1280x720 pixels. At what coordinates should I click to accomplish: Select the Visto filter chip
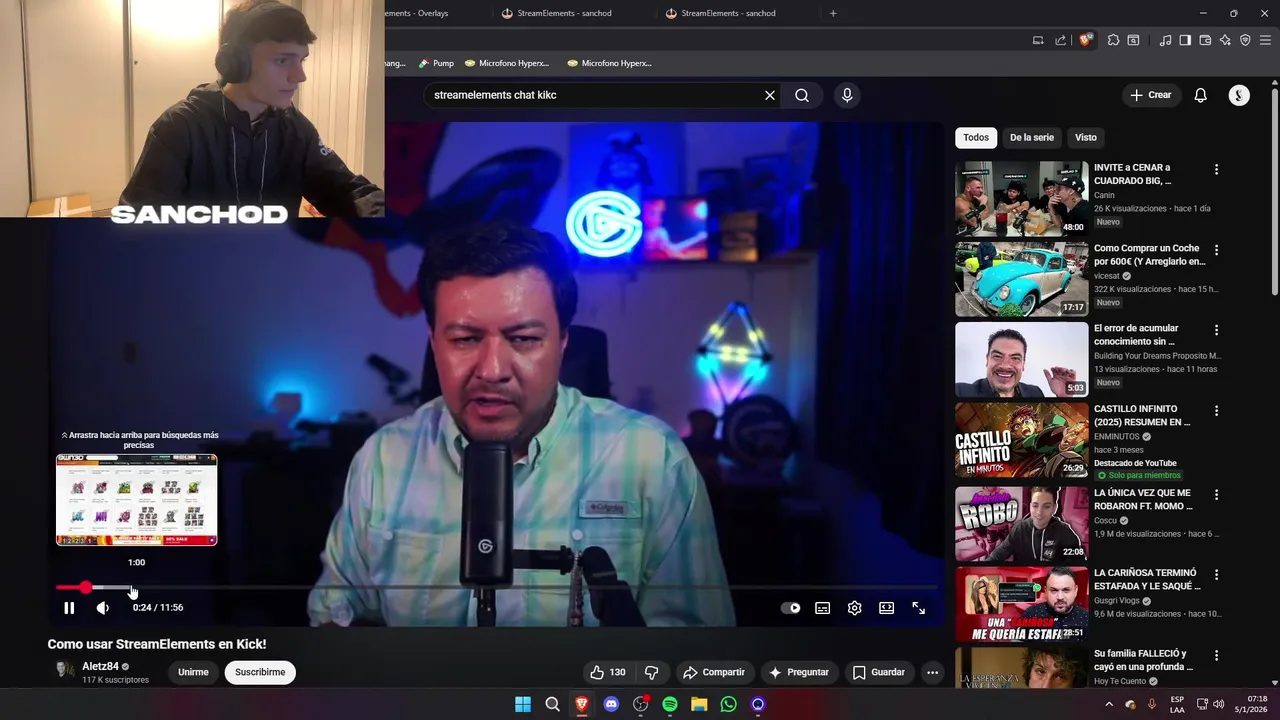(1086, 137)
